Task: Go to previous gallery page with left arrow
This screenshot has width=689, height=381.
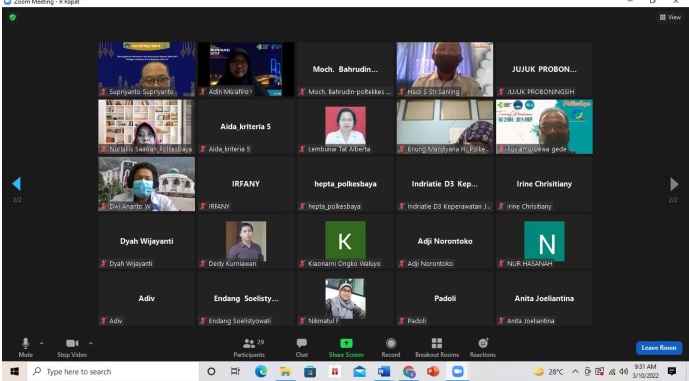Action: [17, 184]
